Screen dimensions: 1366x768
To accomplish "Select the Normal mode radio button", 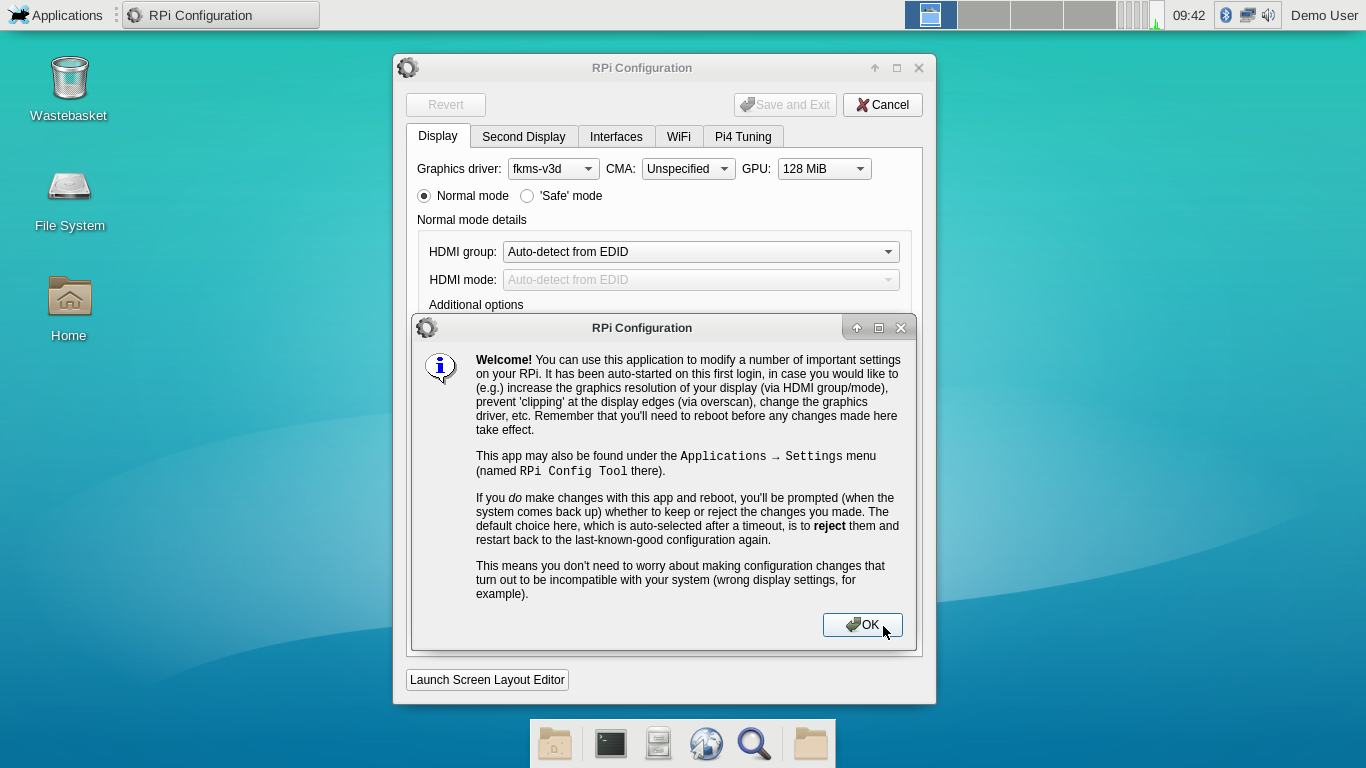I will pyautogui.click(x=424, y=196).
